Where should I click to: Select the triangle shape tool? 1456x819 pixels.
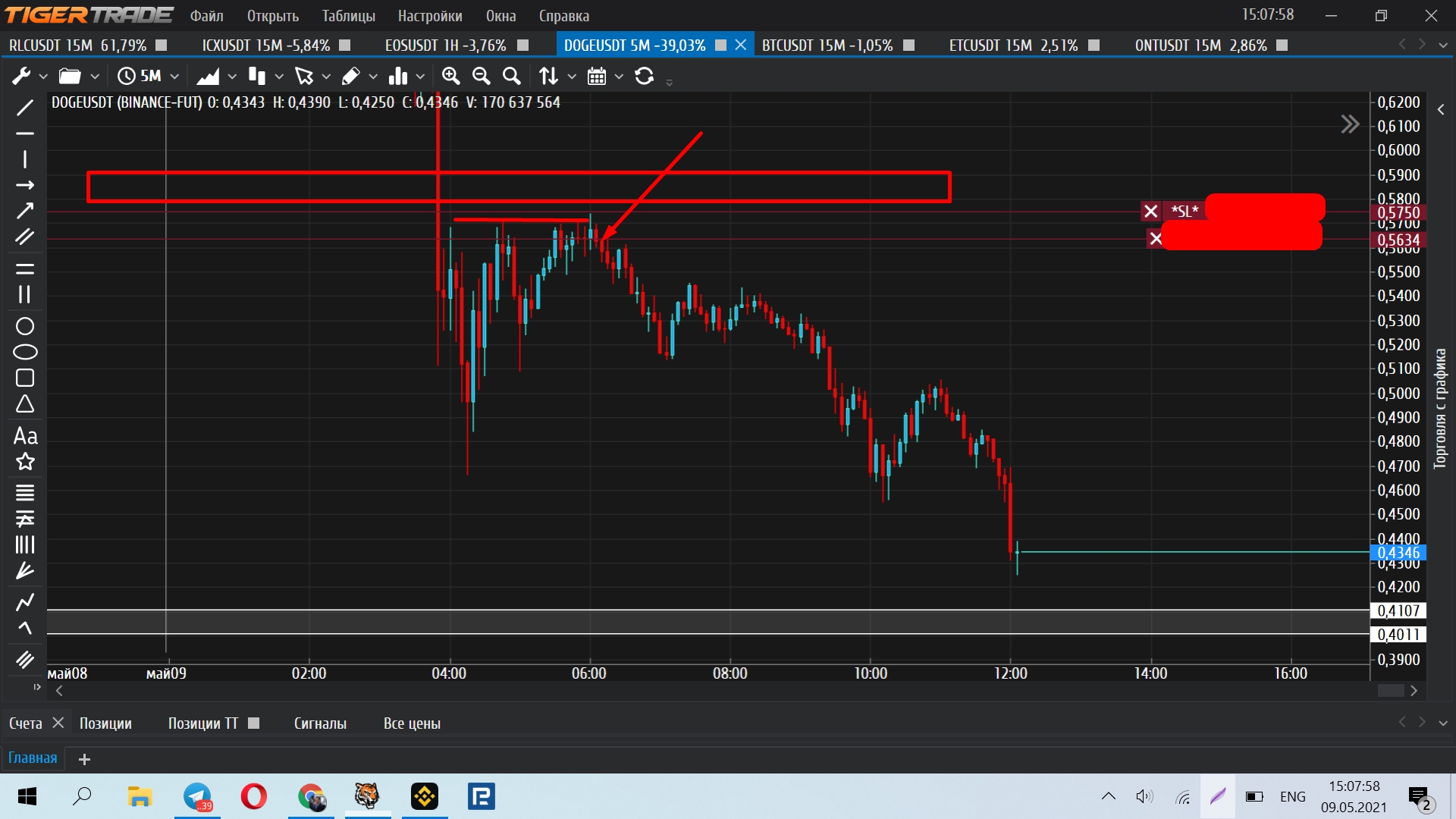[25, 404]
